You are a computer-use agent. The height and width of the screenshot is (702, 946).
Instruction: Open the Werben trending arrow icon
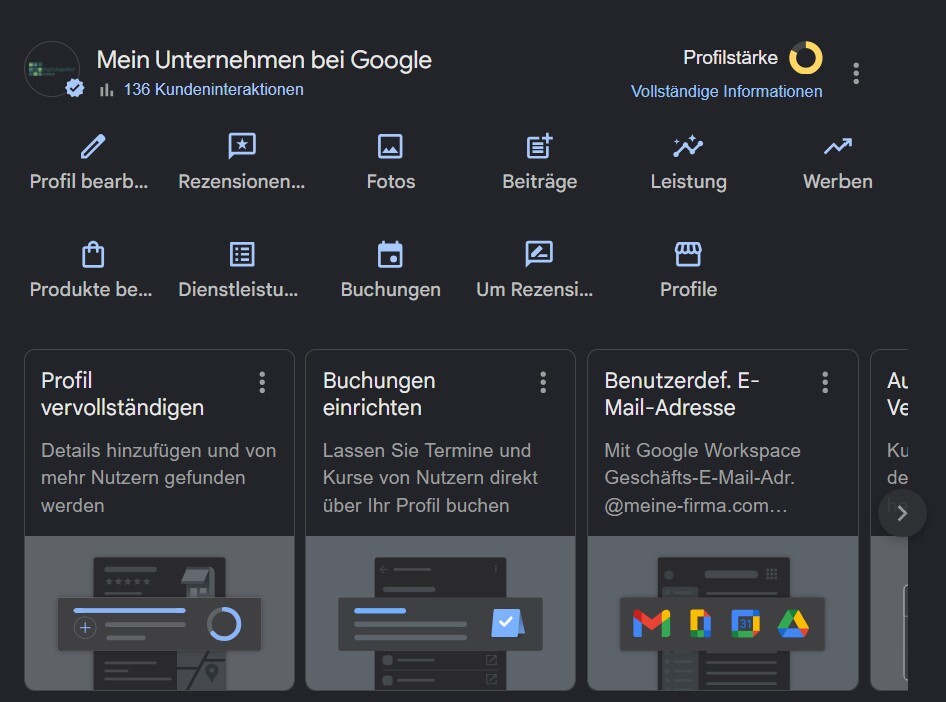pos(838,146)
